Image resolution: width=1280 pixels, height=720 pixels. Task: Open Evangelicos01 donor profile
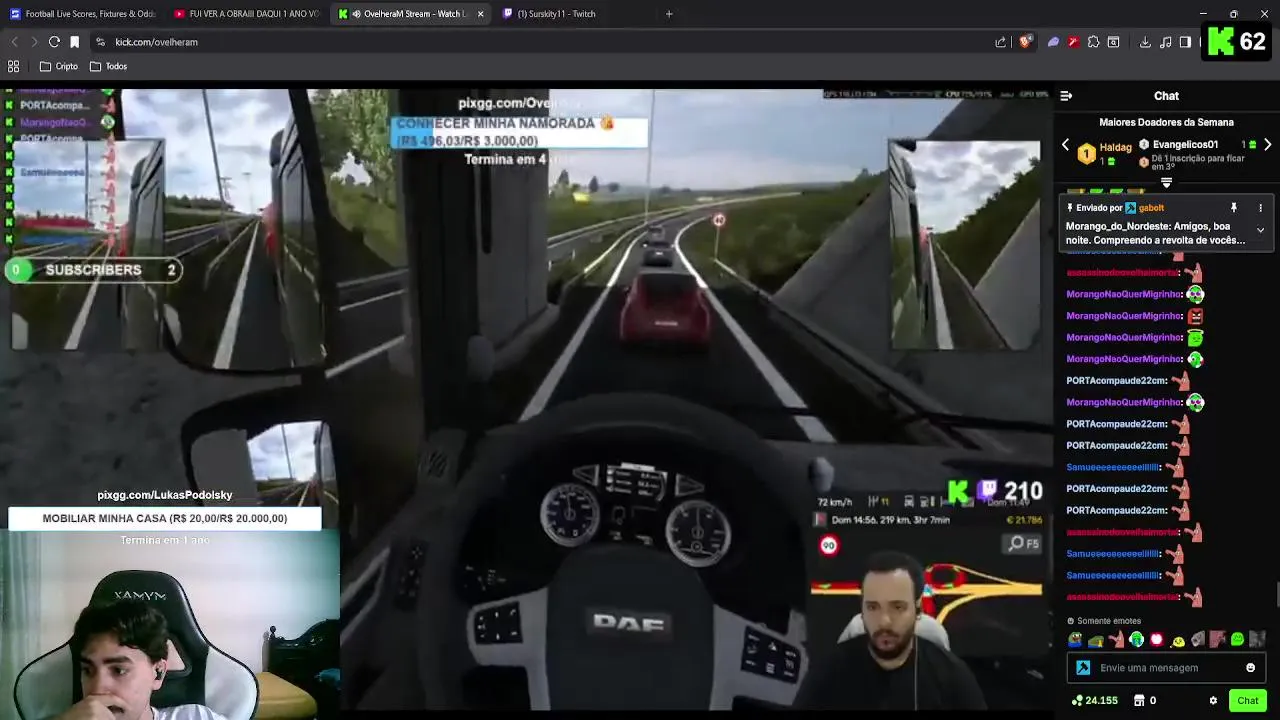click(1185, 145)
